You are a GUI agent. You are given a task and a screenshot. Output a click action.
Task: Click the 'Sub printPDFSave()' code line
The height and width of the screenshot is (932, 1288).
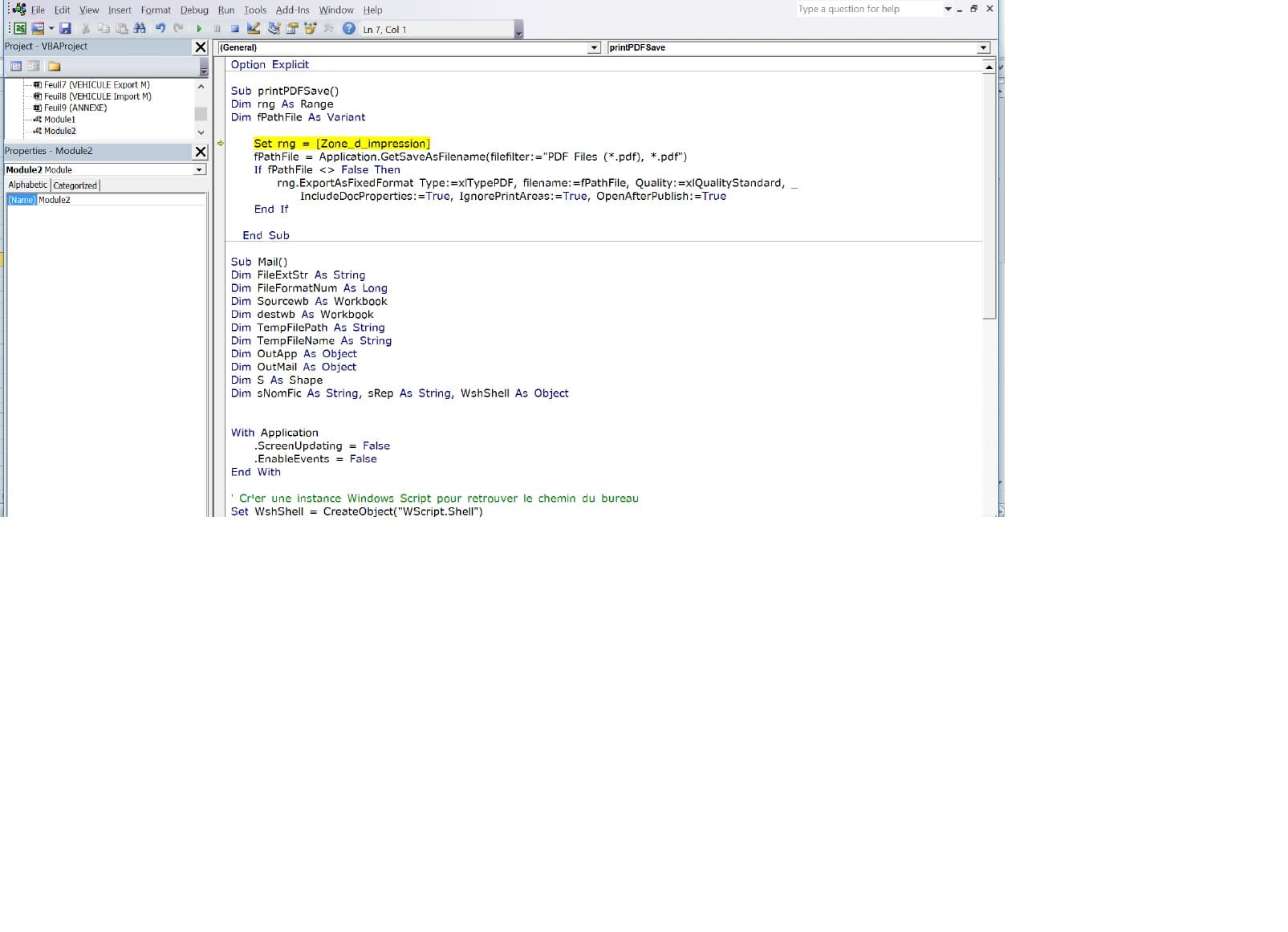[285, 91]
